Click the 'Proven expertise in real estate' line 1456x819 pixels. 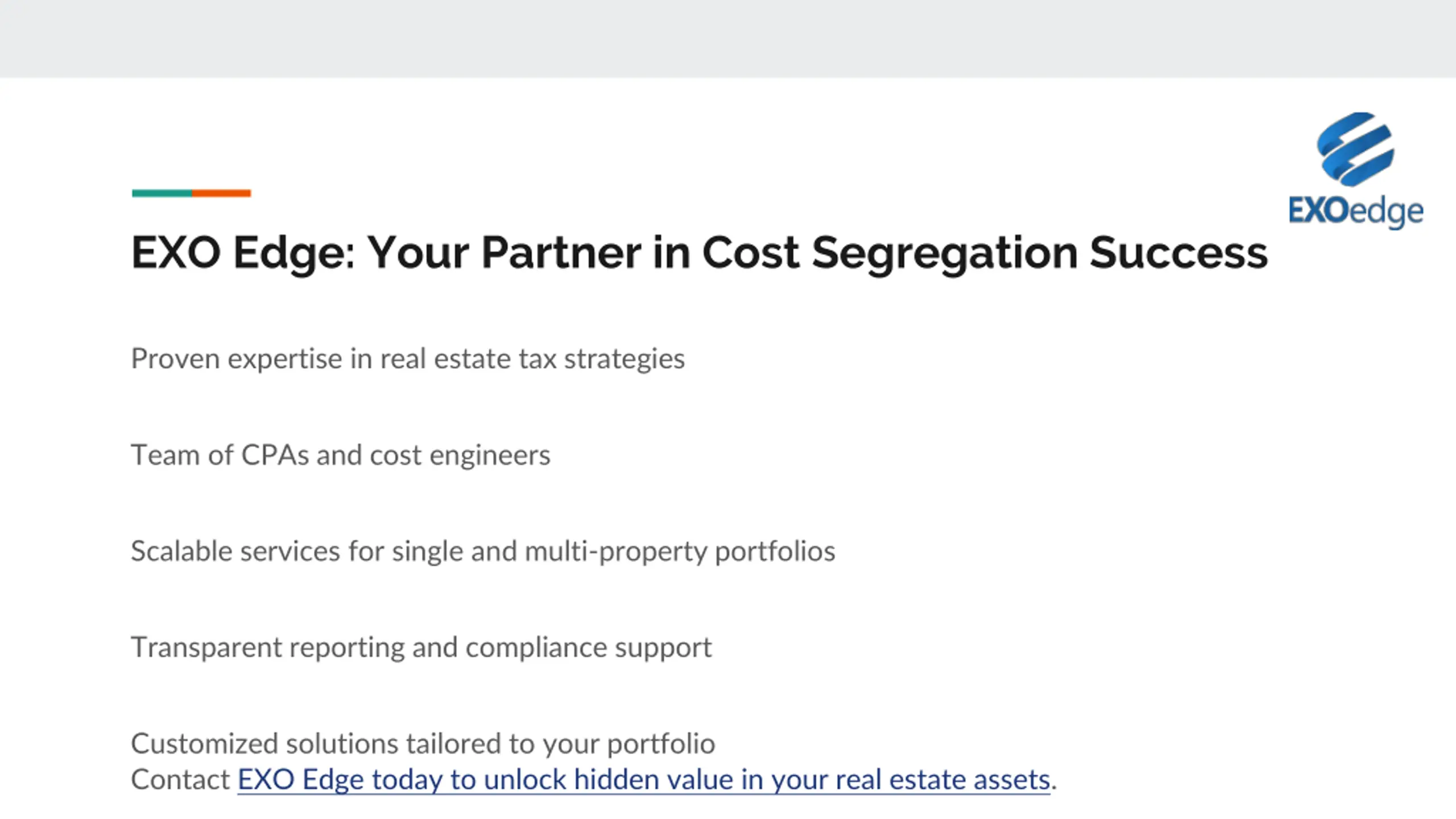[341, 359]
